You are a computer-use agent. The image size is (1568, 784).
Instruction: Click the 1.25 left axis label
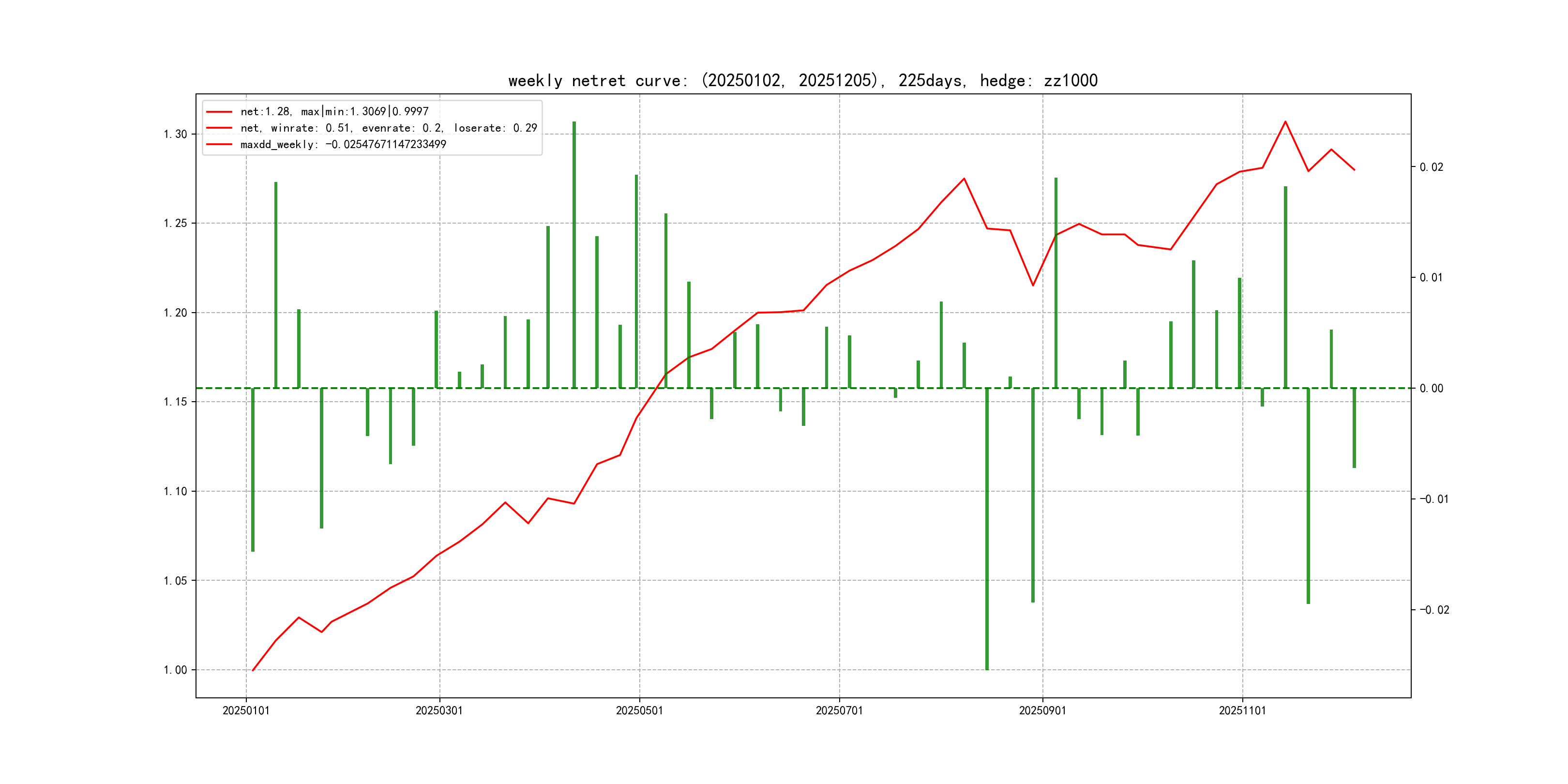[x=175, y=224]
